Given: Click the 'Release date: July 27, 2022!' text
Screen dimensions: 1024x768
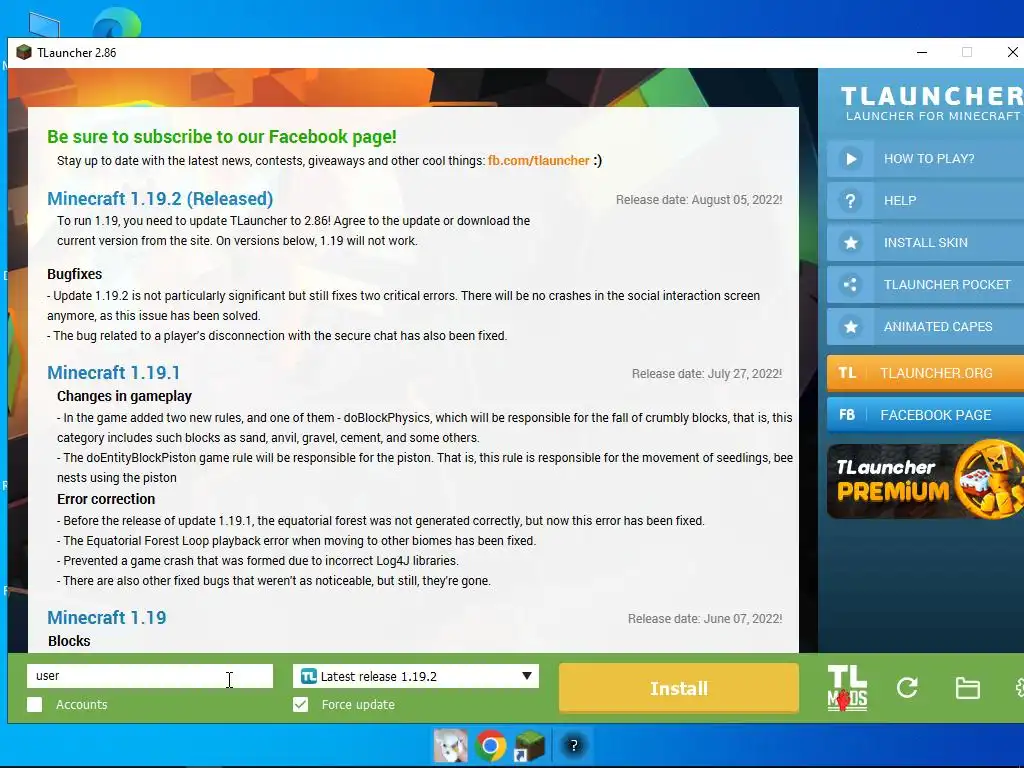Looking at the screenshot, I should [707, 374].
